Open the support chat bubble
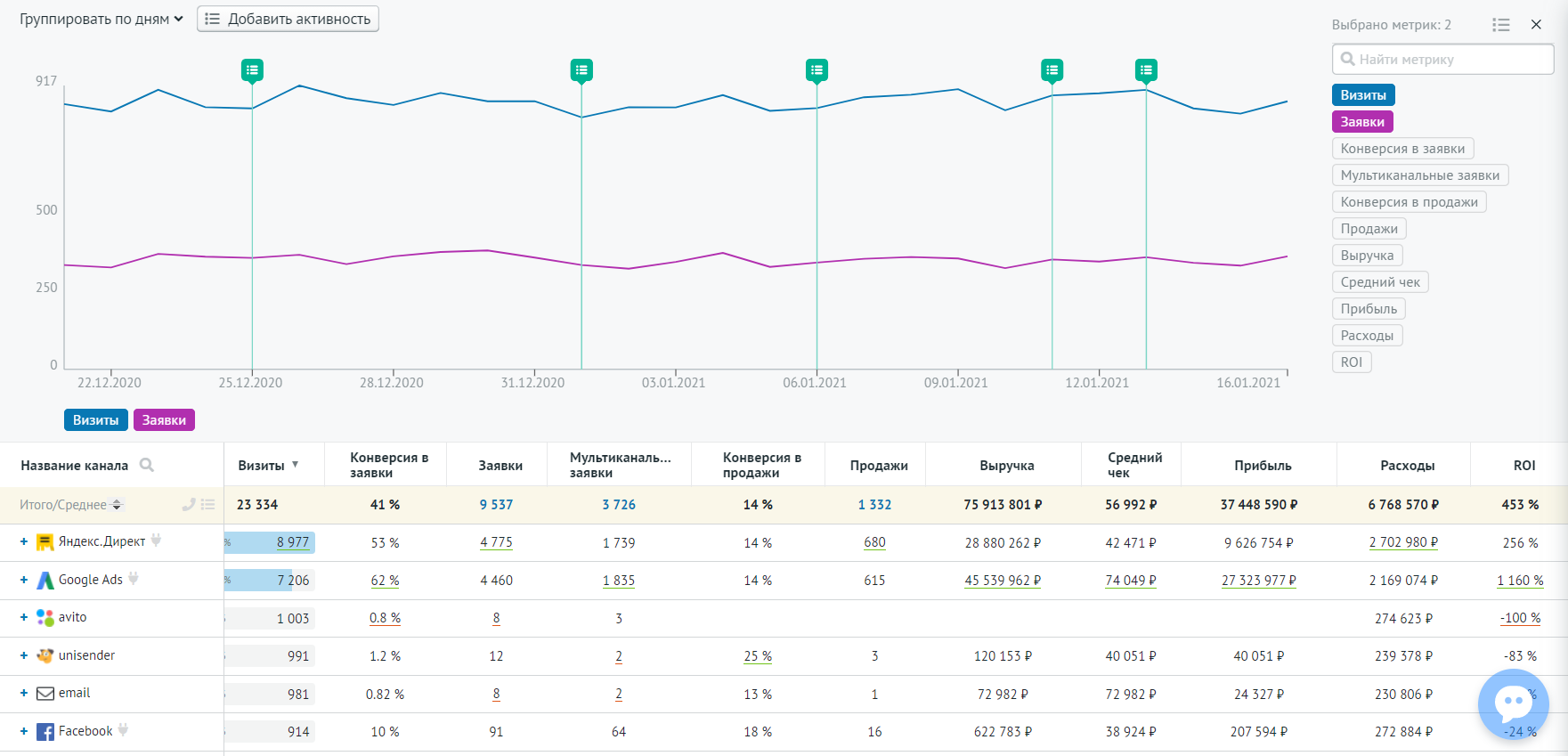 click(1514, 703)
